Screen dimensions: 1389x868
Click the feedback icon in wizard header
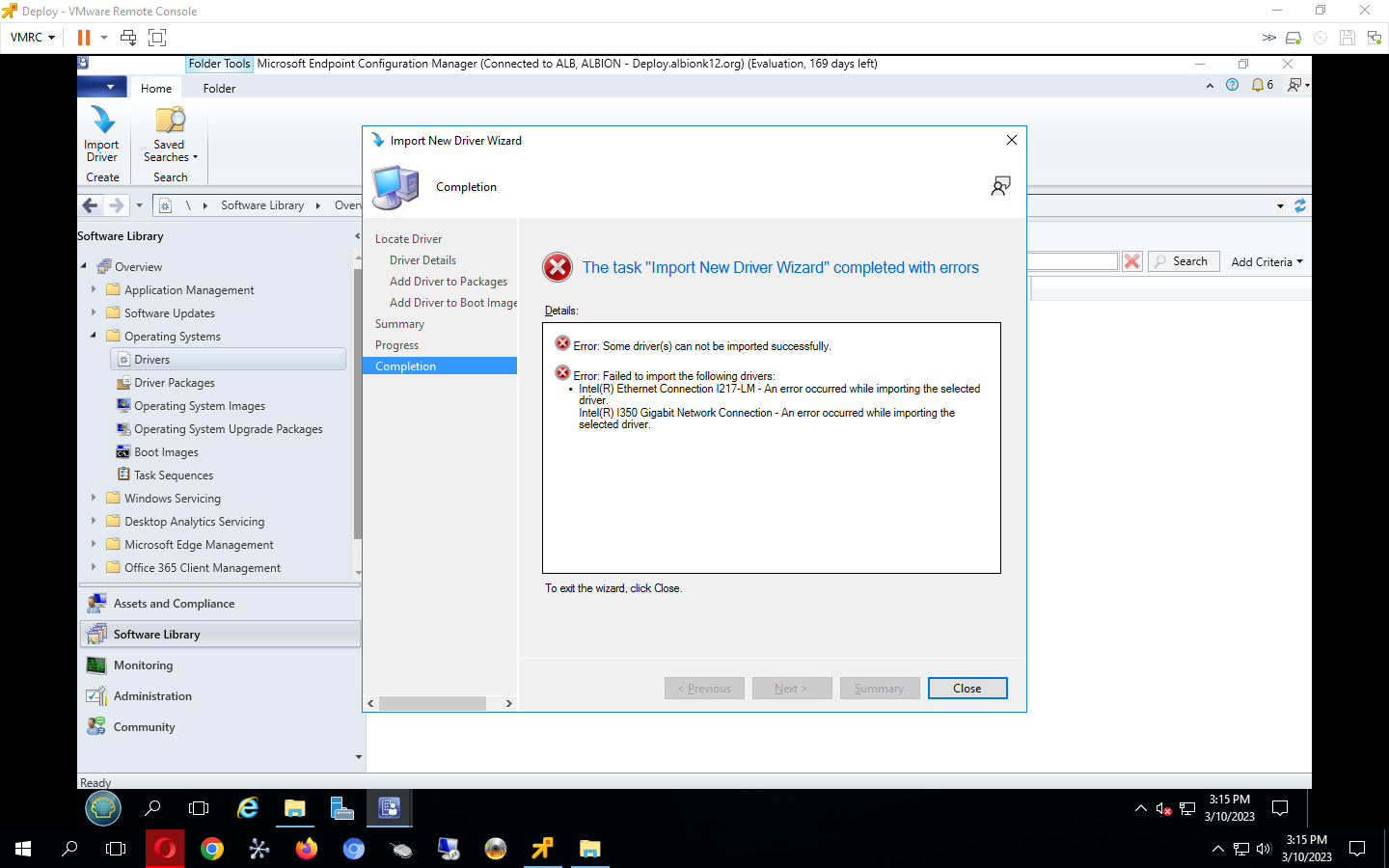tap(1000, 186)
